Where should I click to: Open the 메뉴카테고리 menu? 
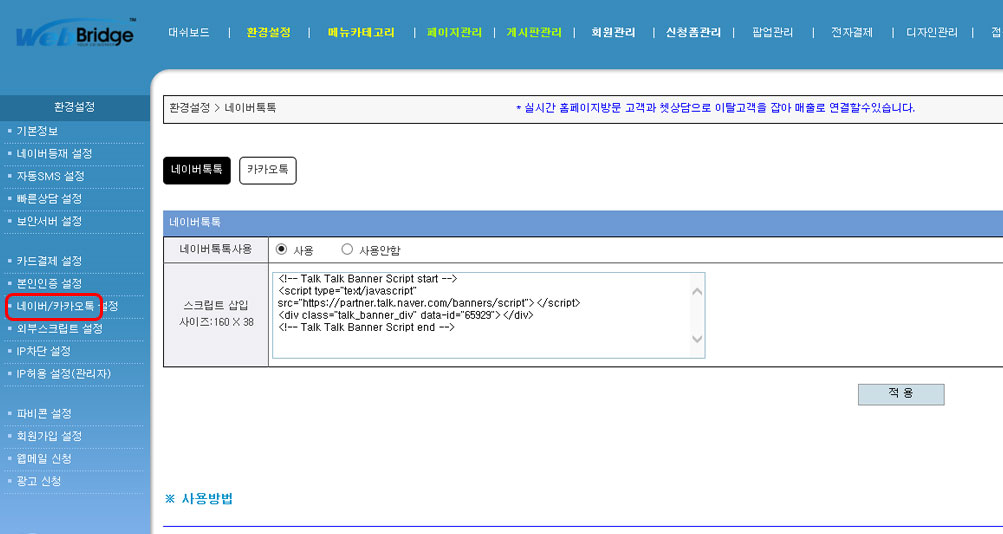click(361, 32)
